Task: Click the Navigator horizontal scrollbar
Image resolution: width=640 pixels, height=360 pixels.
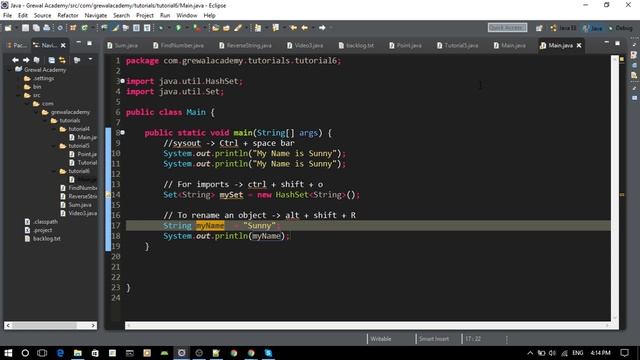Action: (51, 325)
